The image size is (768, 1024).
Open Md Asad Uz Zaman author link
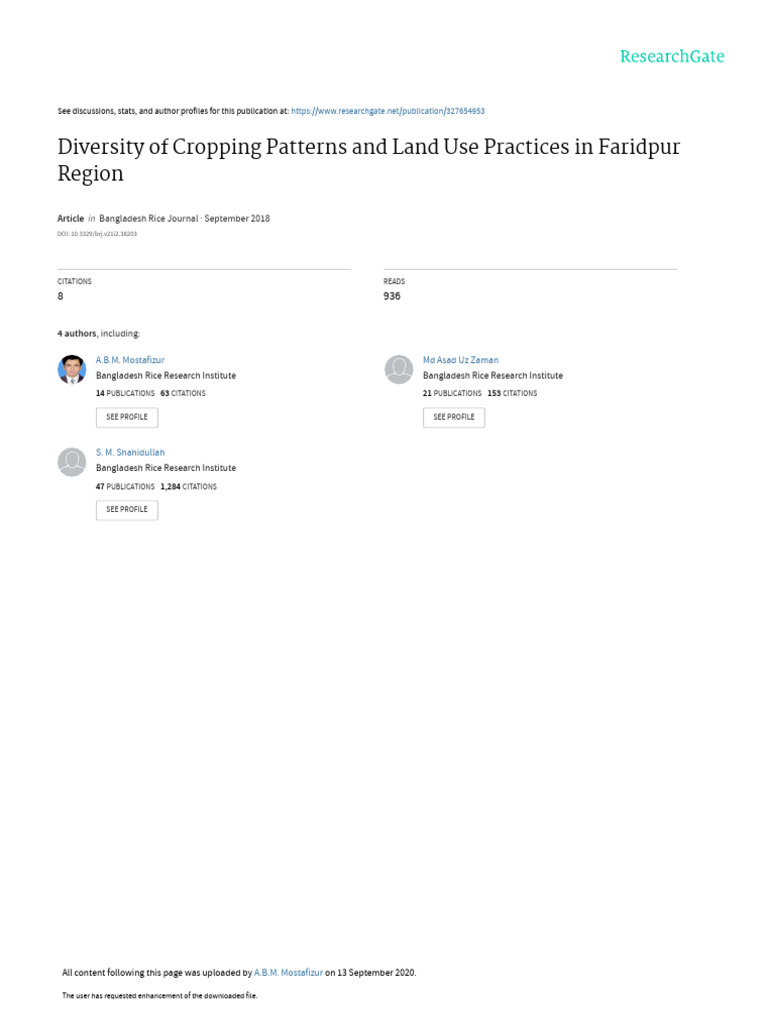point(460,360)
